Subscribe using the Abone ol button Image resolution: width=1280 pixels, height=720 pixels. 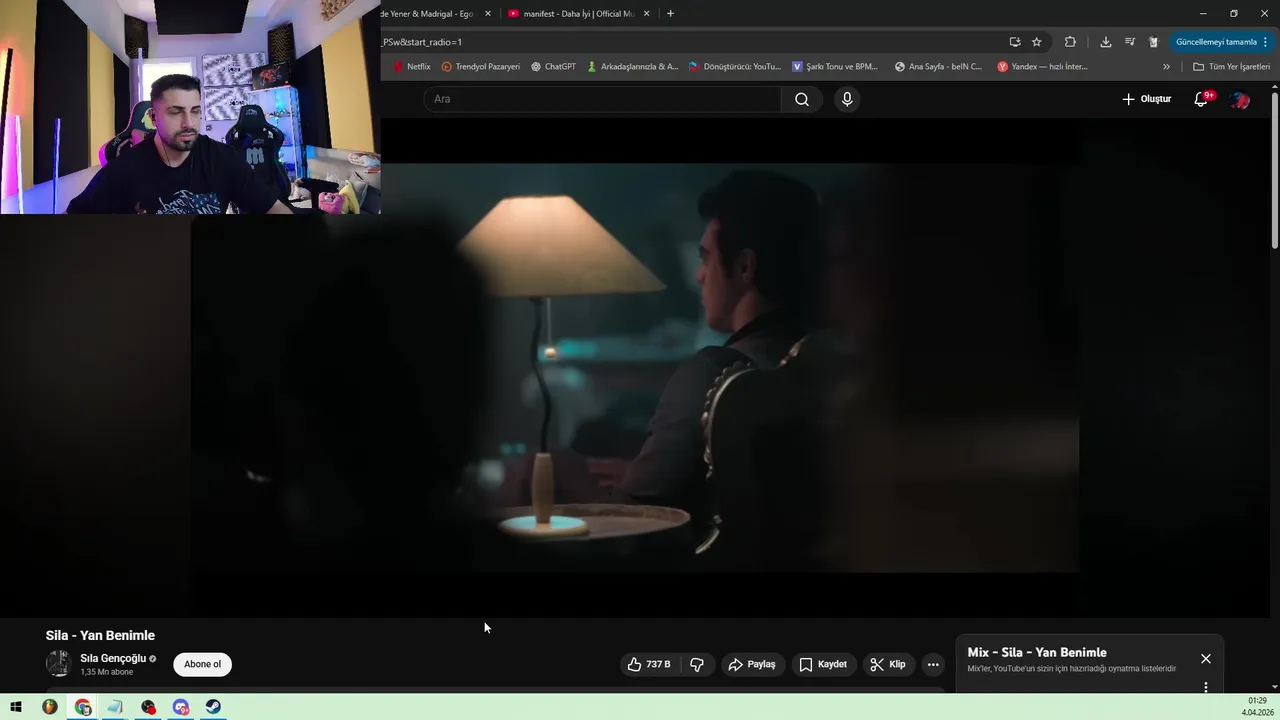click(202, 664)
